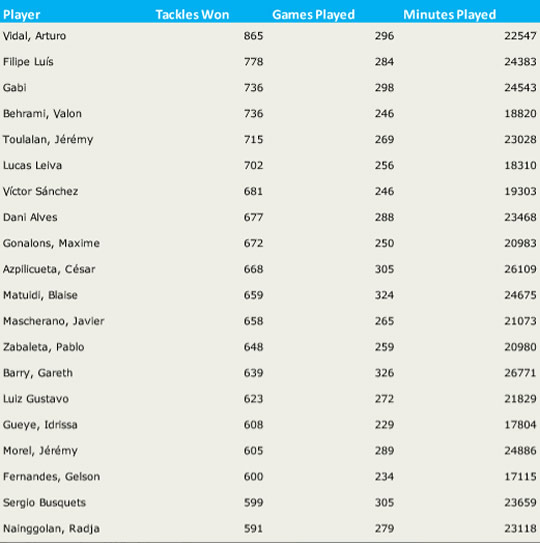
Task: Select Dani Alves games played 288
Action: [384, 217]
